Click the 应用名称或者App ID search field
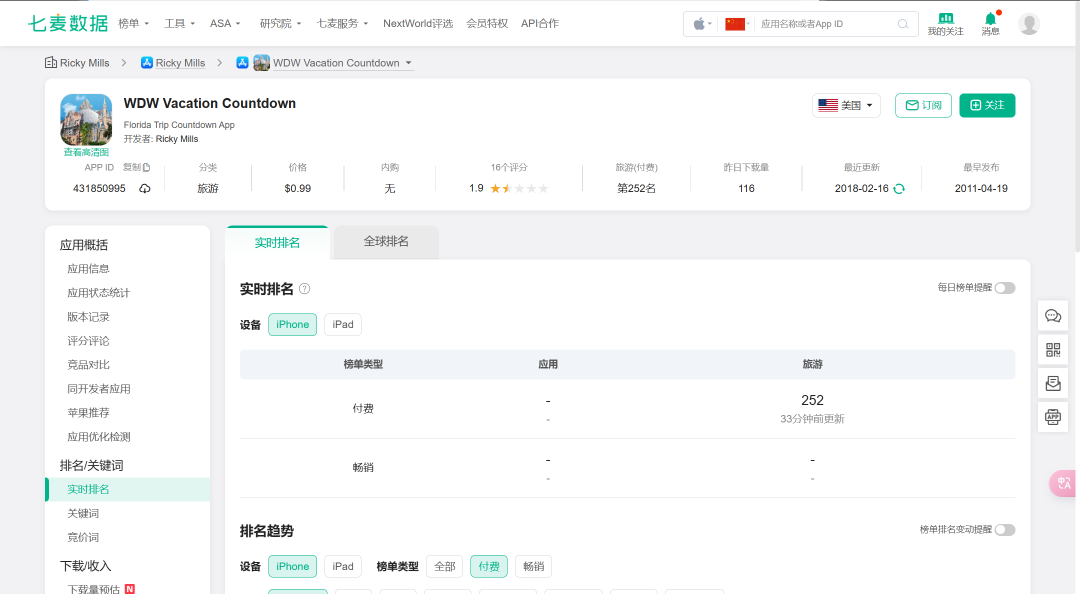1080x594 pixels. (x=827, y=24)
